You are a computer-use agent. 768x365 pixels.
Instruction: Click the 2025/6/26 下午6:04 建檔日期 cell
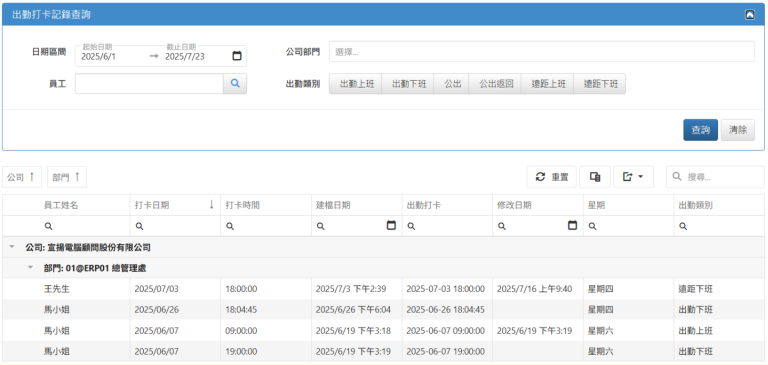(357, 310)
